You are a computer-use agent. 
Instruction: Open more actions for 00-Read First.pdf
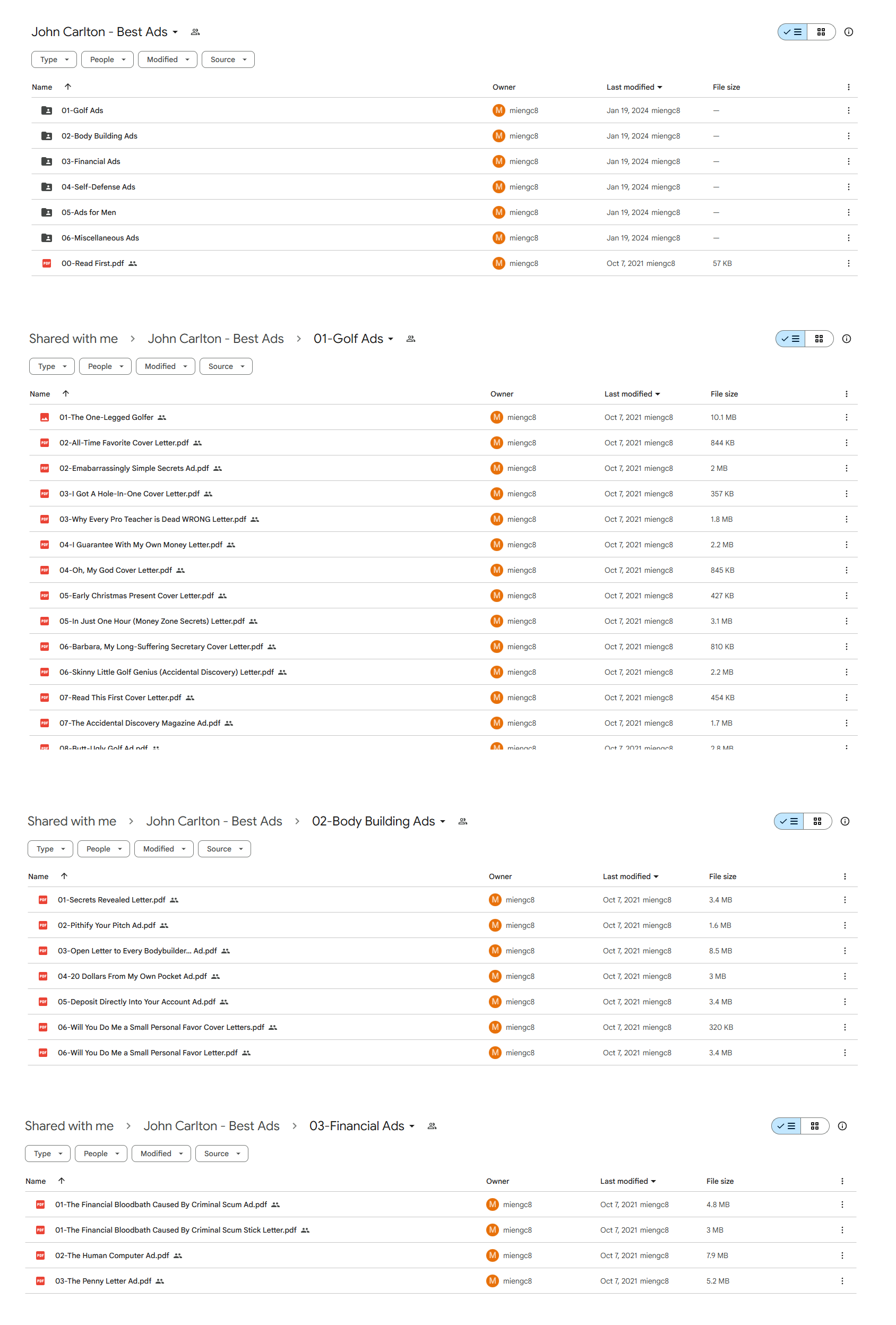coord(848,263)
